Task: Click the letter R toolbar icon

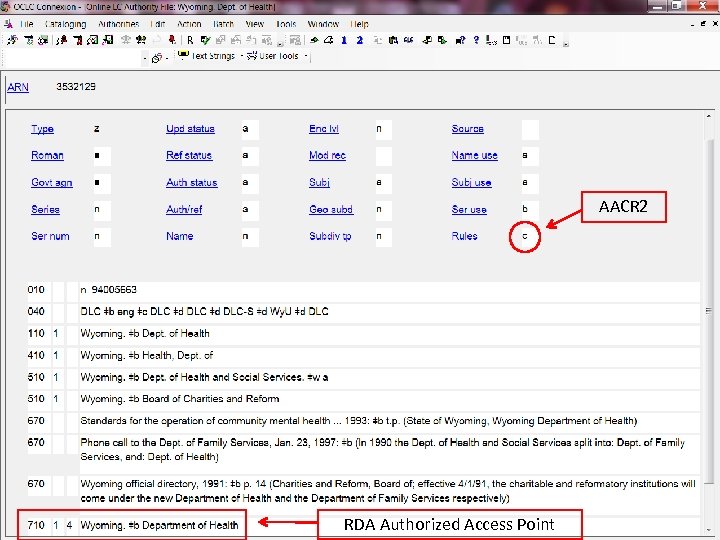Action: 190,40
